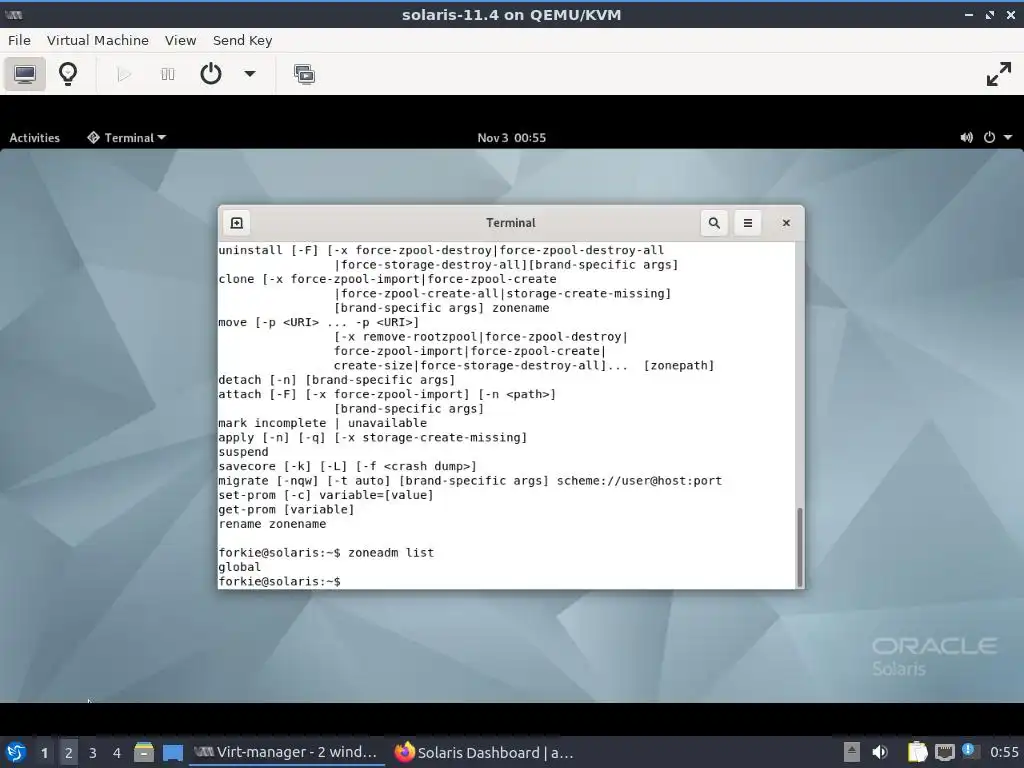This screenshot has height=768, width=1024.
Task: Expand the shutdown options dropdown arrow
Action: point(249,74)
